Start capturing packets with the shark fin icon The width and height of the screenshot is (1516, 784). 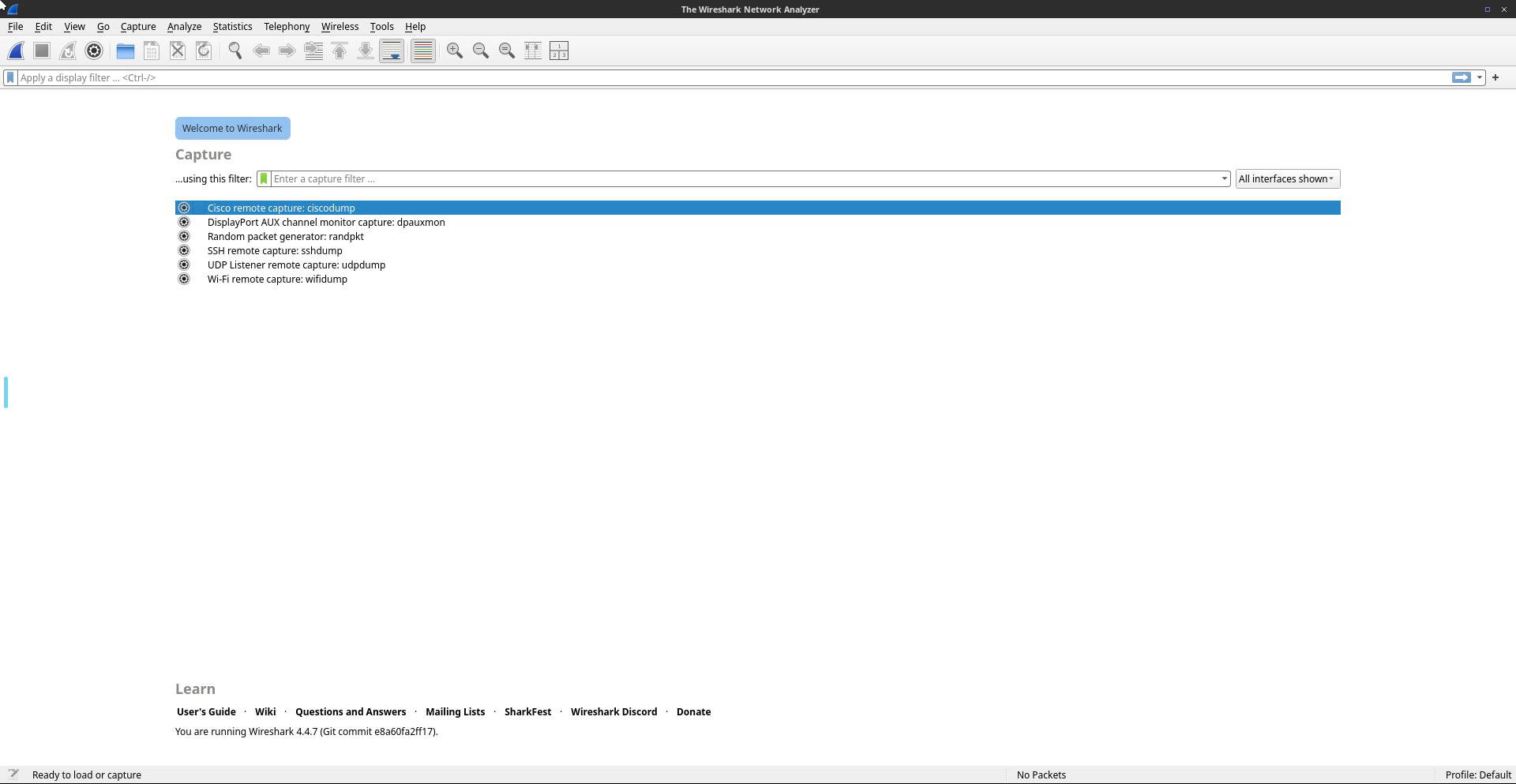(16, 51)
